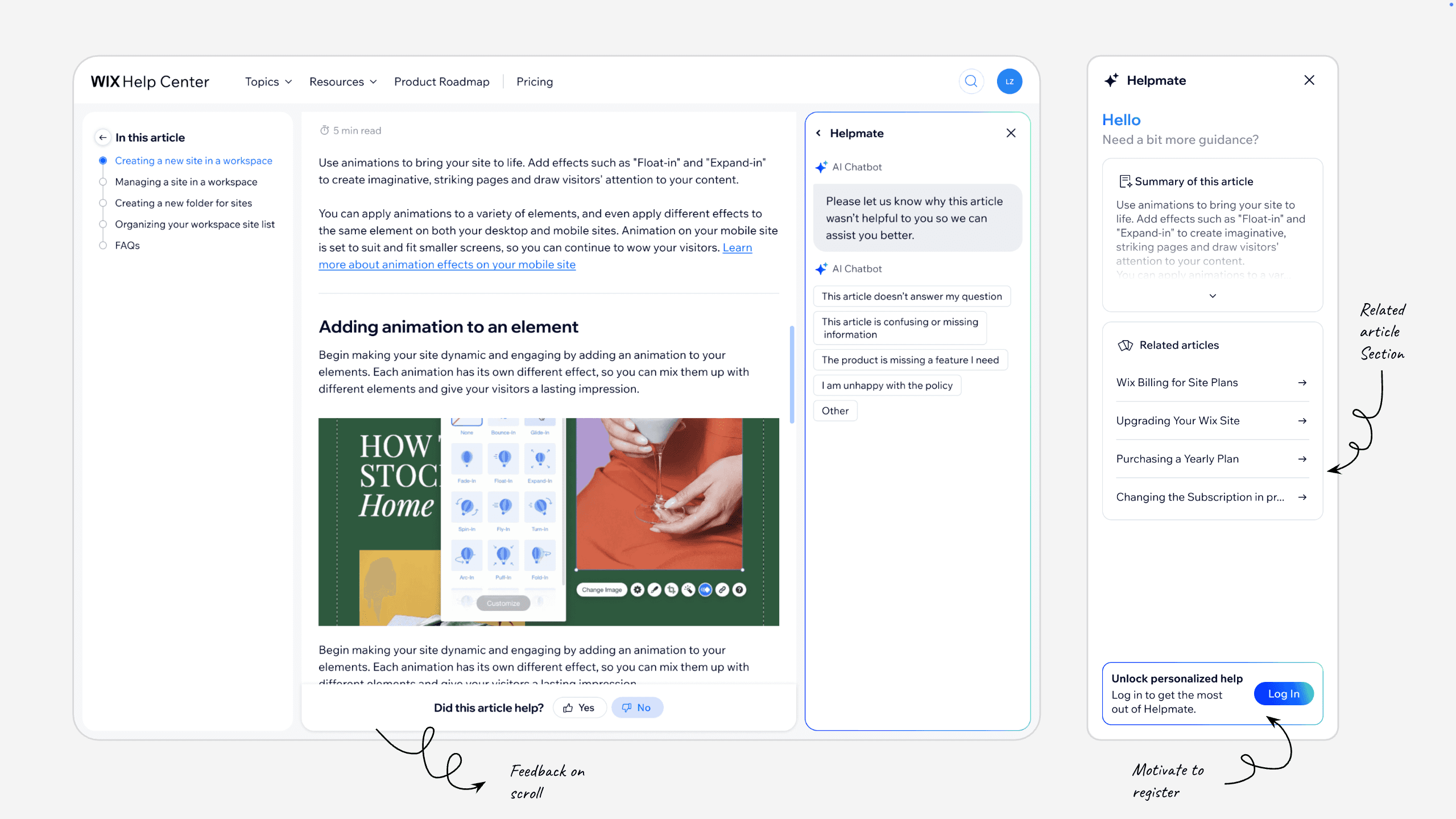
Task: Click the settings gear on image toolbar
Action: pyautogui.click(x=638, y=590)
